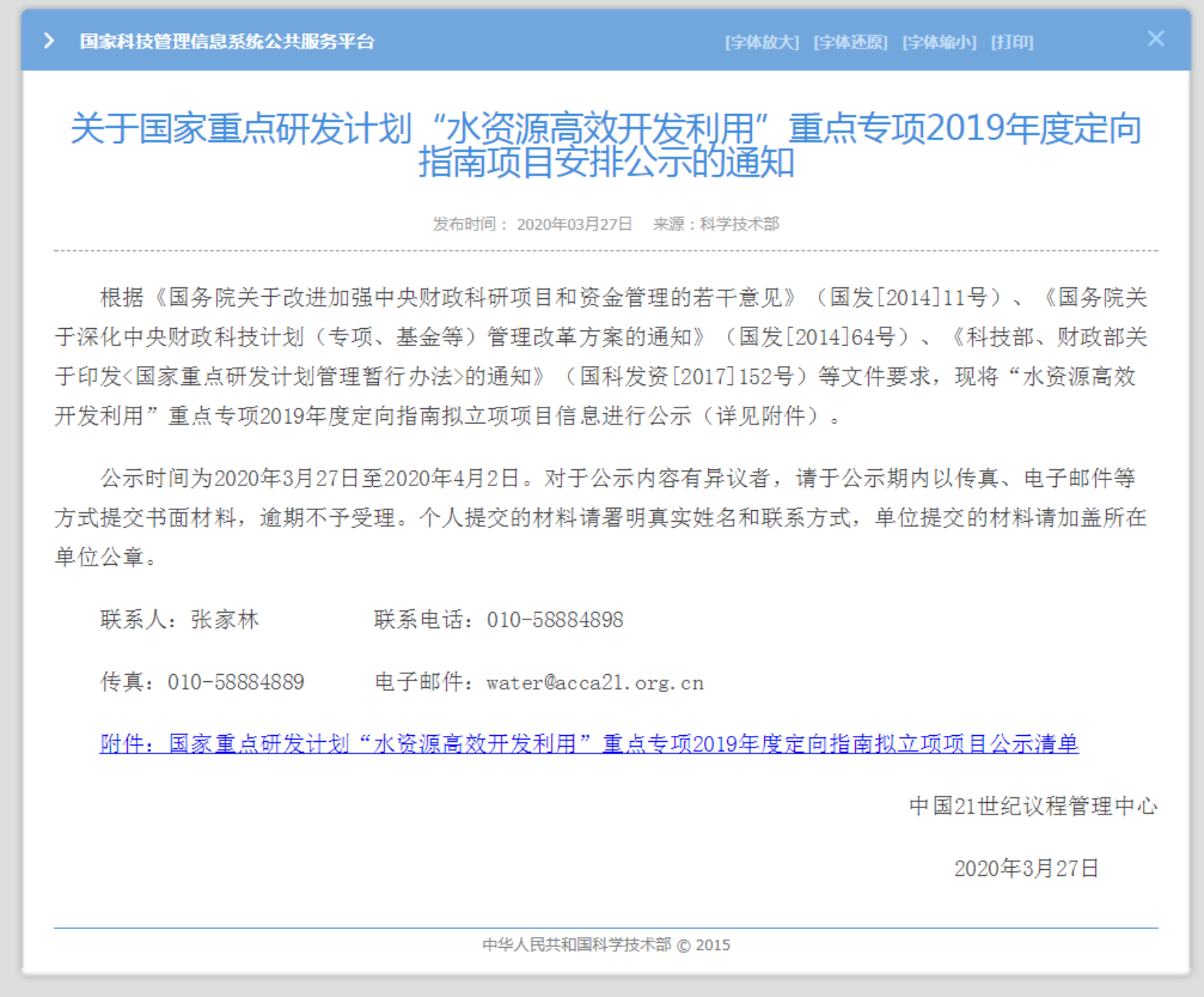Click 字体放大 to enlarge the font
Image resolution: width=1204 pixels, height=997 pixels.
pyautogui.click(x=762, y=42)
